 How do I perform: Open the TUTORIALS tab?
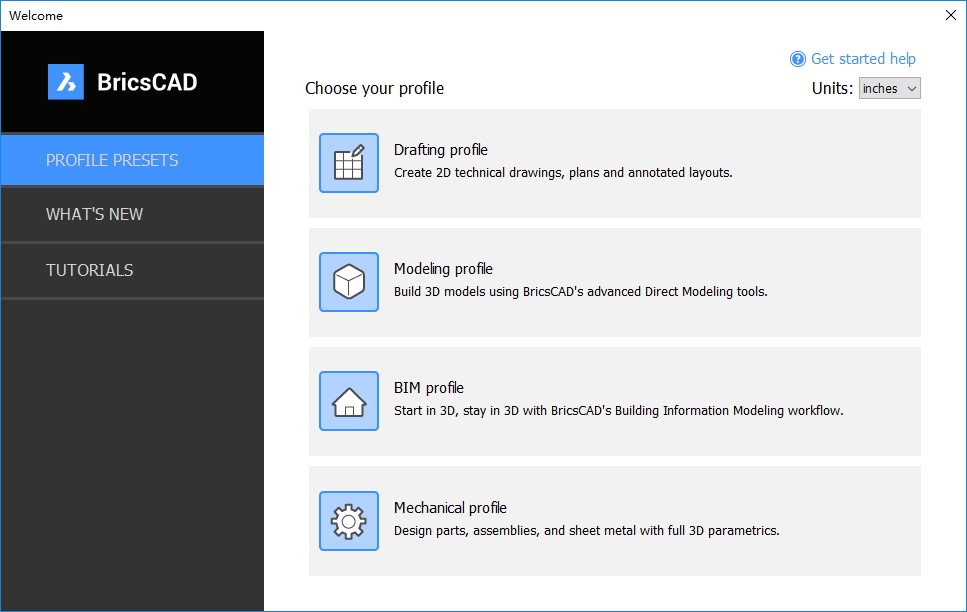(133, 270)
